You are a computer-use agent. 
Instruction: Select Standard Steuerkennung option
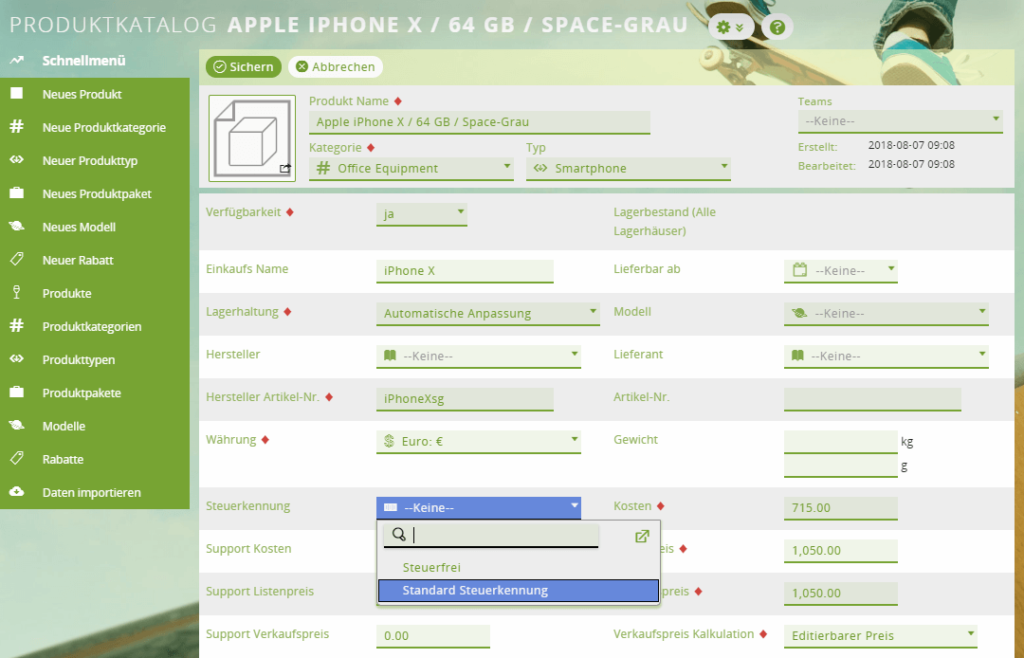(519, 591)
